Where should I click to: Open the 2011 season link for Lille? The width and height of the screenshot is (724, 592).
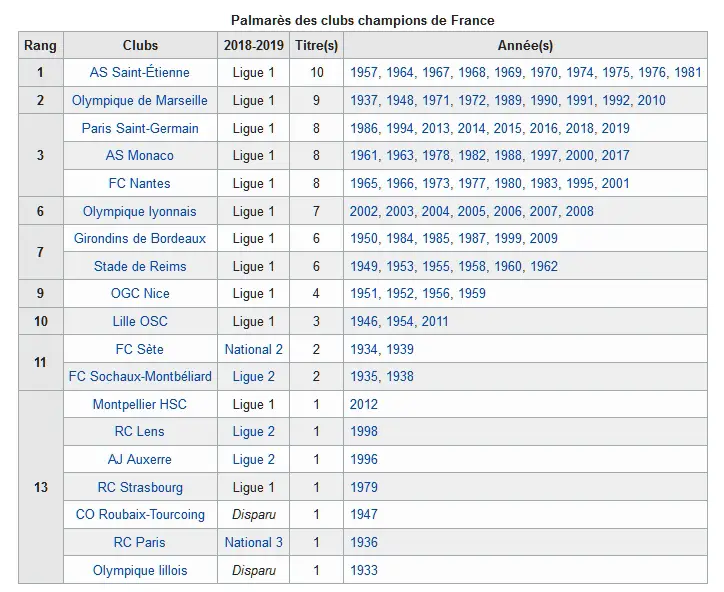point(435,321)
